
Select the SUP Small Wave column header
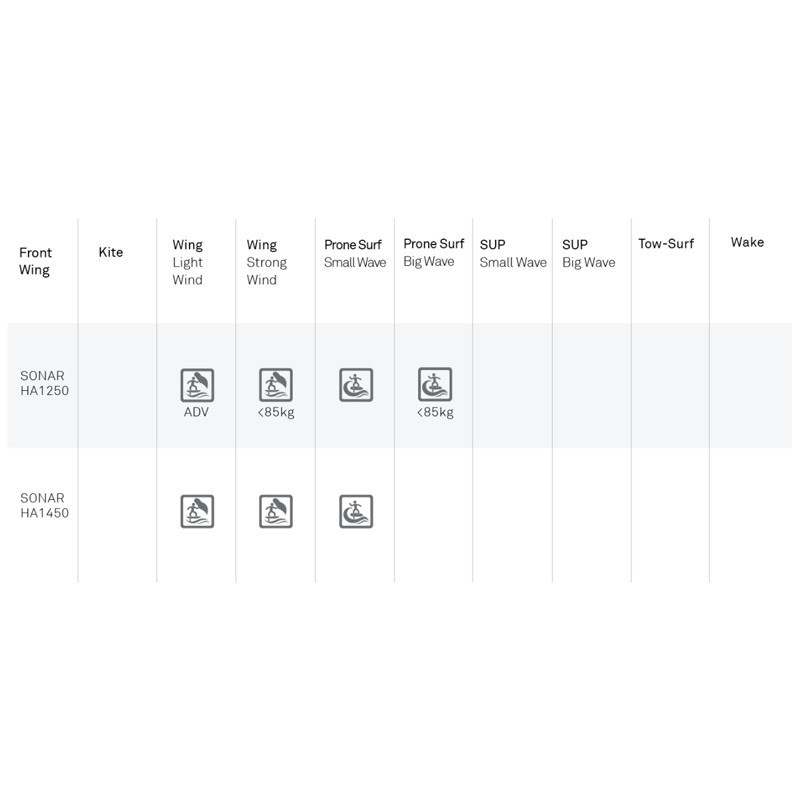[x=513, y=253]
